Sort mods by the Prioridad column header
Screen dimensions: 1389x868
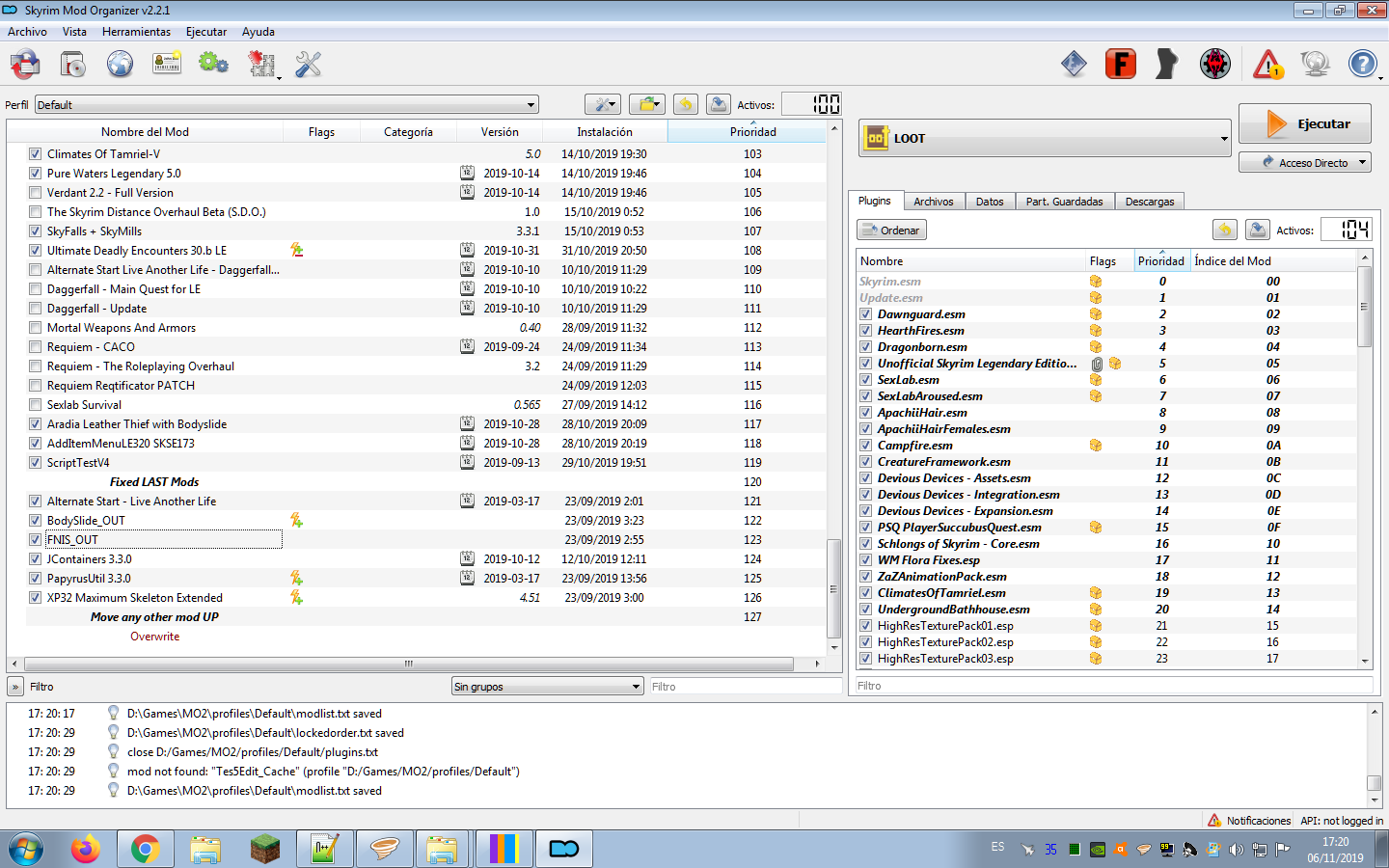(747, 132)
